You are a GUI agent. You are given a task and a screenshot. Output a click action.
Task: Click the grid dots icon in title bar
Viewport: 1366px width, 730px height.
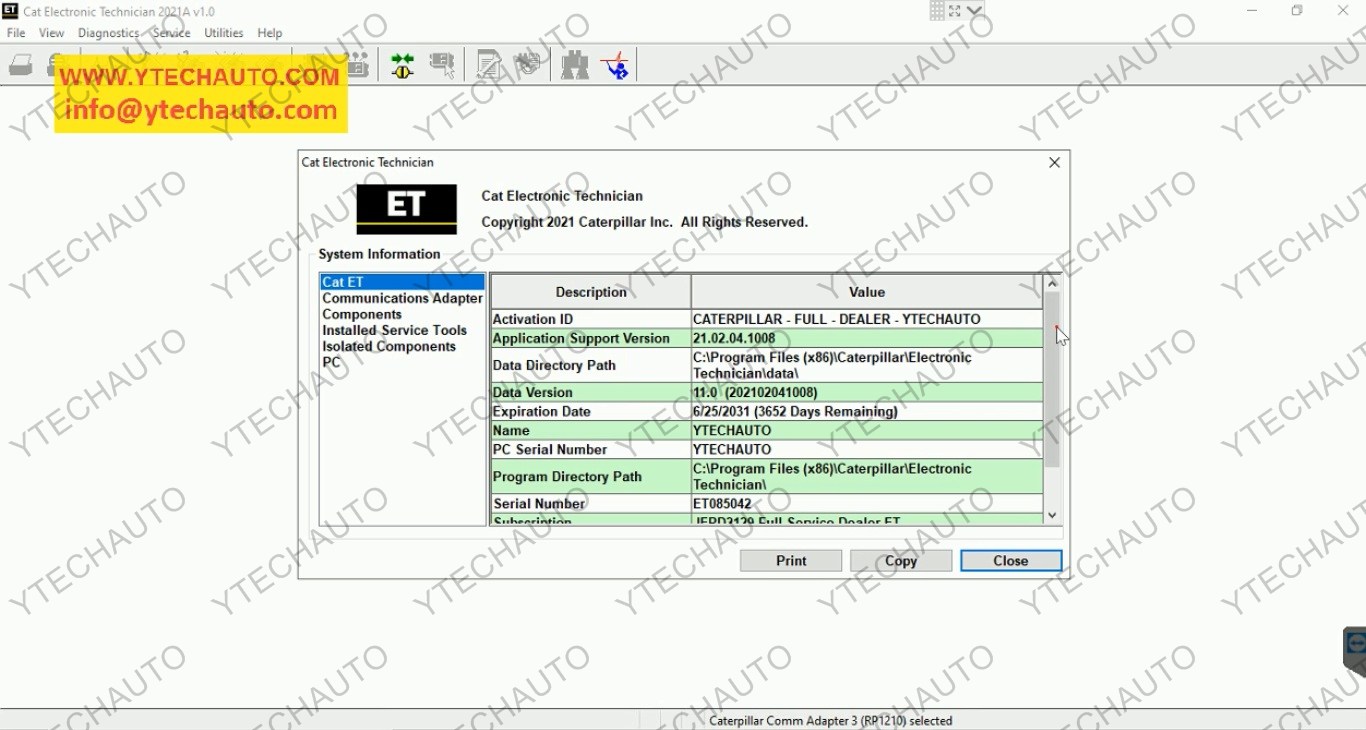click(937, 11)
